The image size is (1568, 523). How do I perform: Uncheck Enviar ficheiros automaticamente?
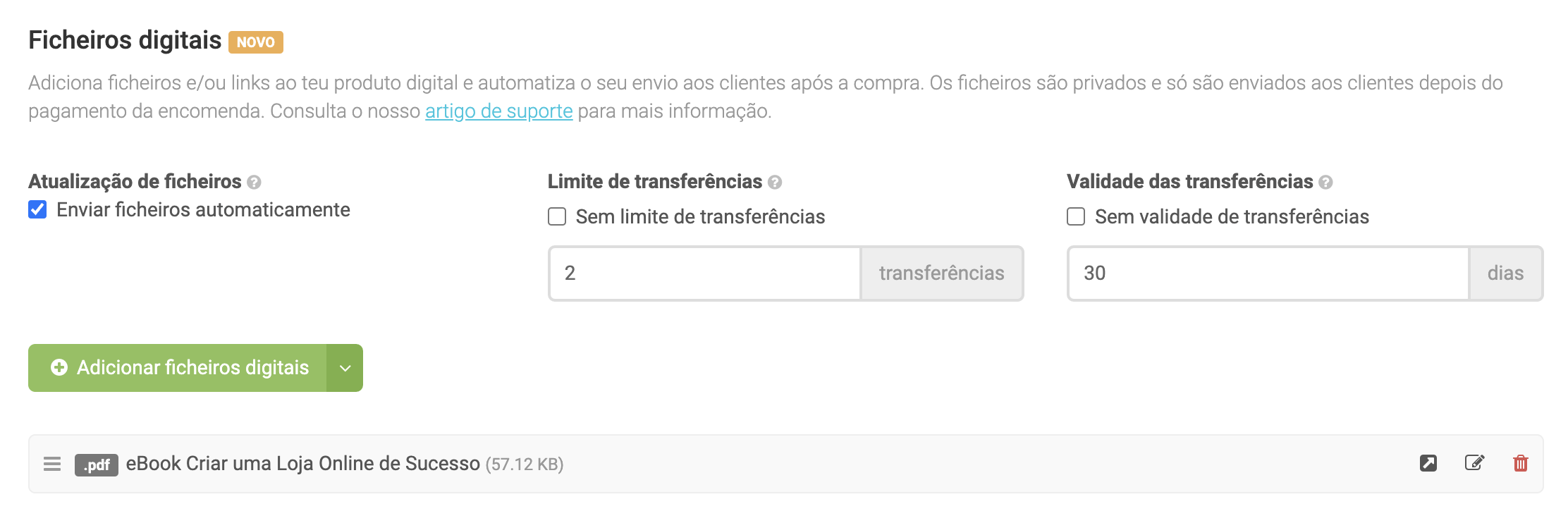coord(37,209)
